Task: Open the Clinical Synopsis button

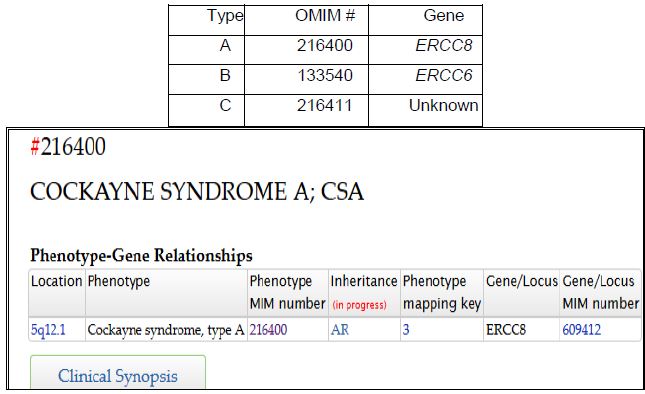Action: [118, 372]
